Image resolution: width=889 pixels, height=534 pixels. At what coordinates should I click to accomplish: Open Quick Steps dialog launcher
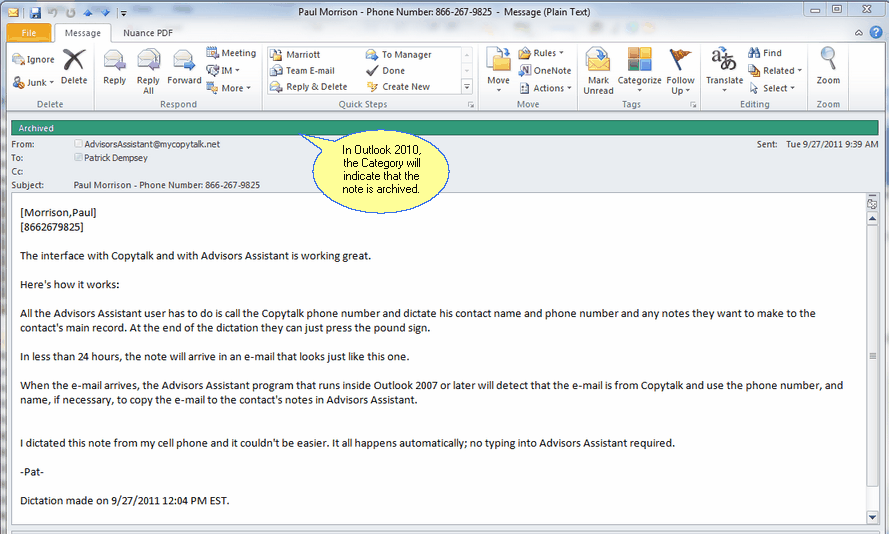pyautogui.click(x=471, y=105)
